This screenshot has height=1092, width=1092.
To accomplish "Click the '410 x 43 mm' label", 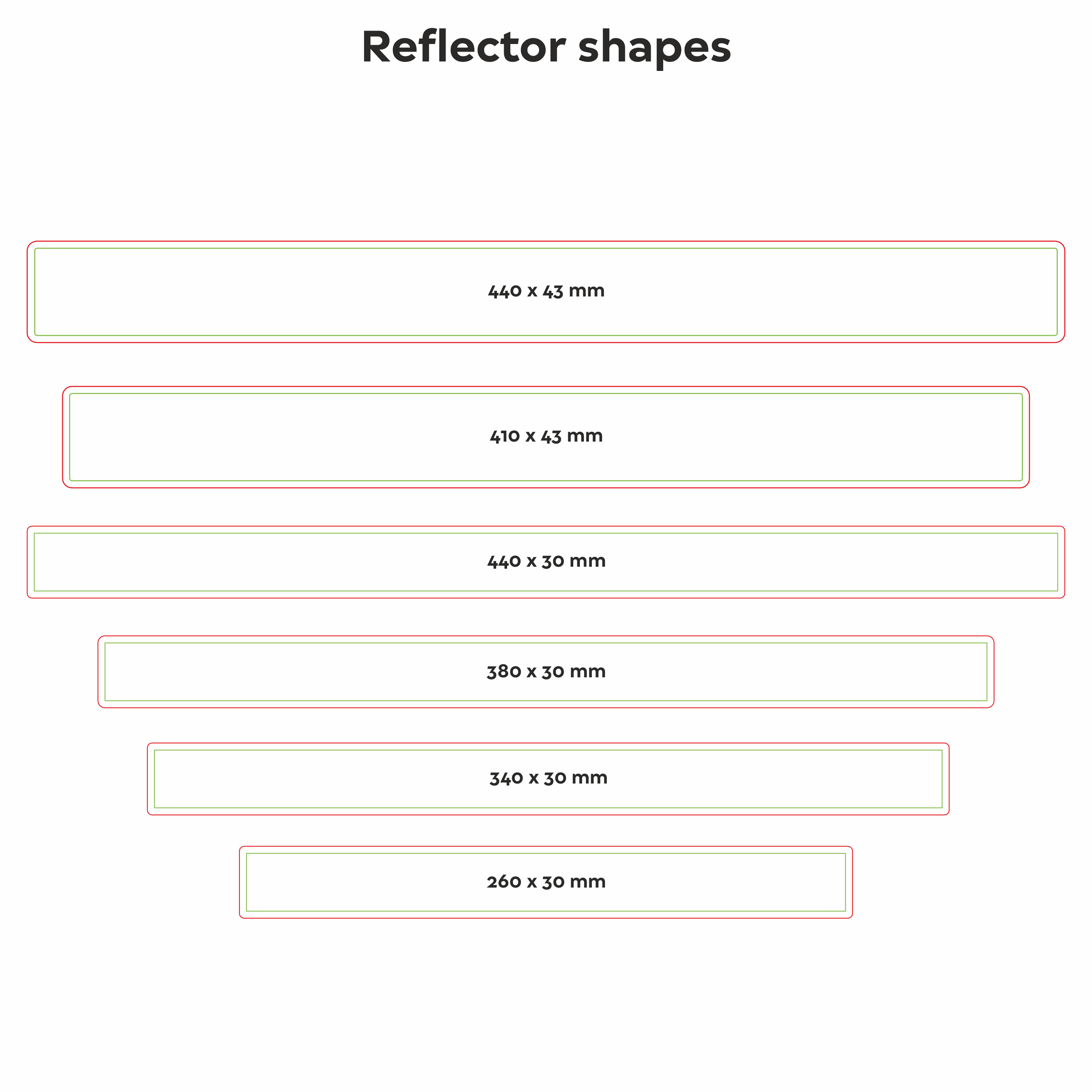I will (x=546, y=437).
